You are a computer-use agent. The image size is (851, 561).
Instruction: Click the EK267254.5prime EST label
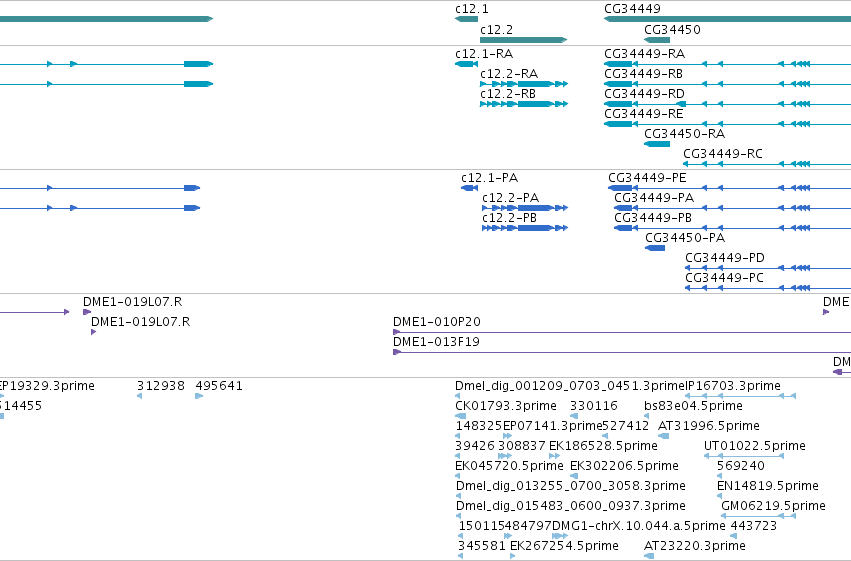564,547
